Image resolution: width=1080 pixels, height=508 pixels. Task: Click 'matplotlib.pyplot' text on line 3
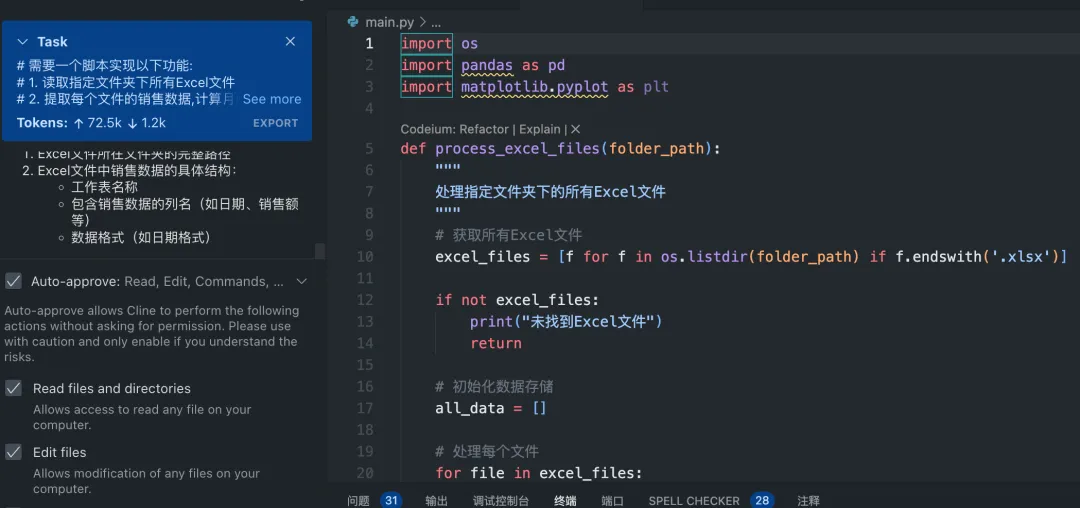[535, 87]
